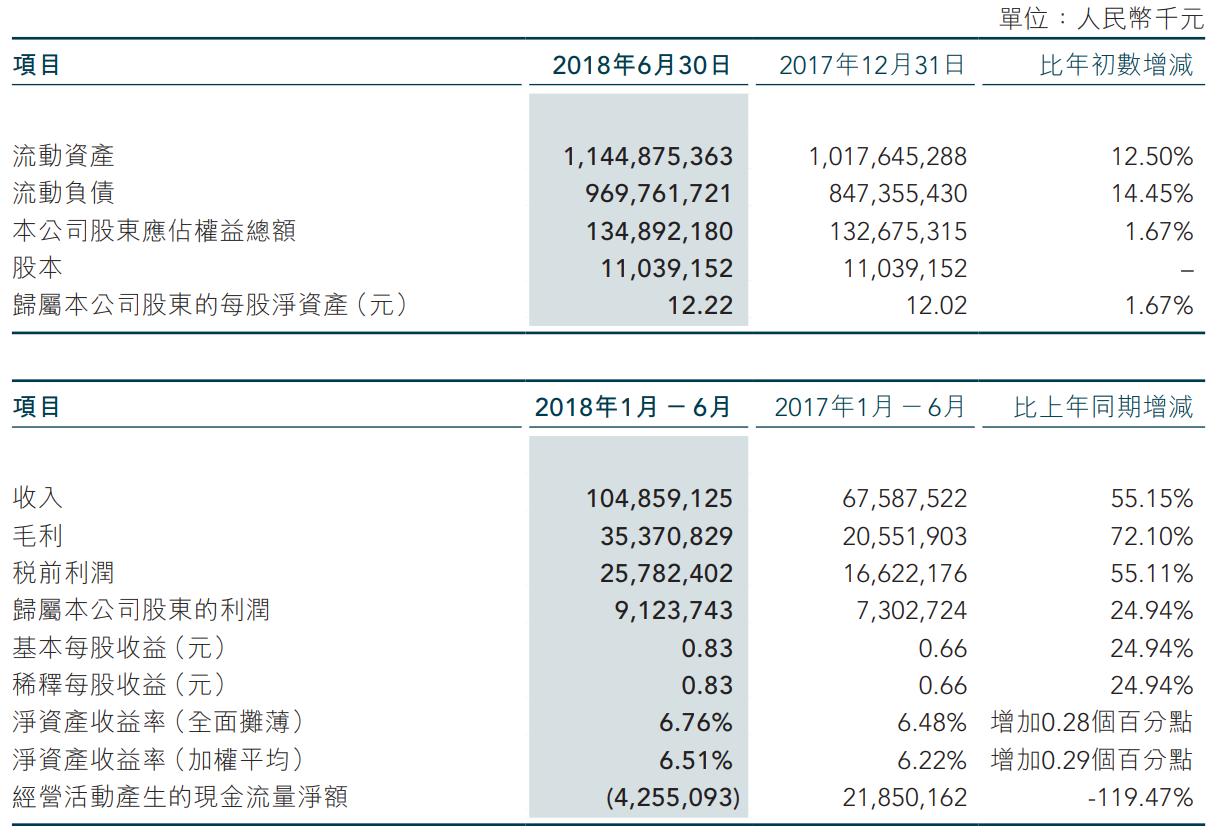Viewport: 1217px width, 839px height.
Task: Select the value 132,675,315
Action: click(897, 232)
